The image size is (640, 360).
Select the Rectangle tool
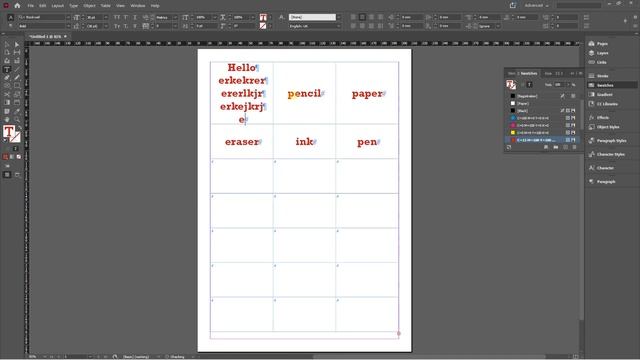coord(17,86)
